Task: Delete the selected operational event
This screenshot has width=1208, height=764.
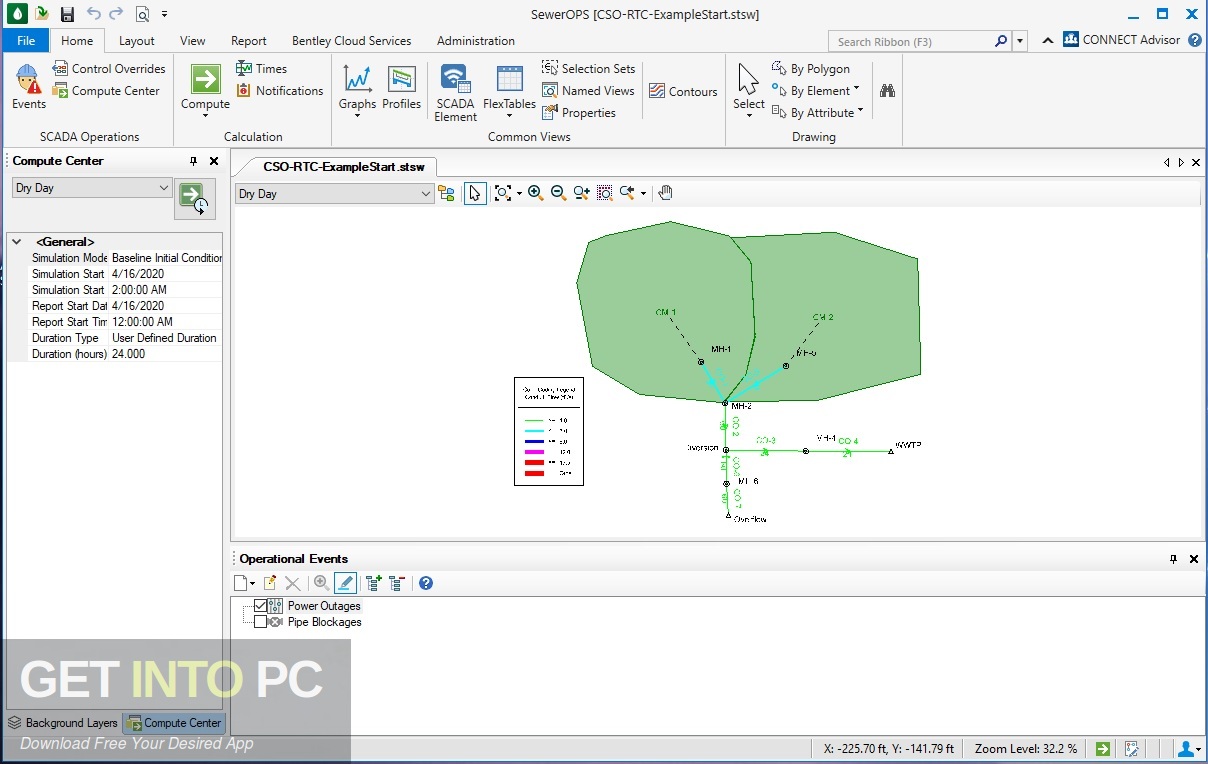Action: pyautogui.click(x=293, y=583)
